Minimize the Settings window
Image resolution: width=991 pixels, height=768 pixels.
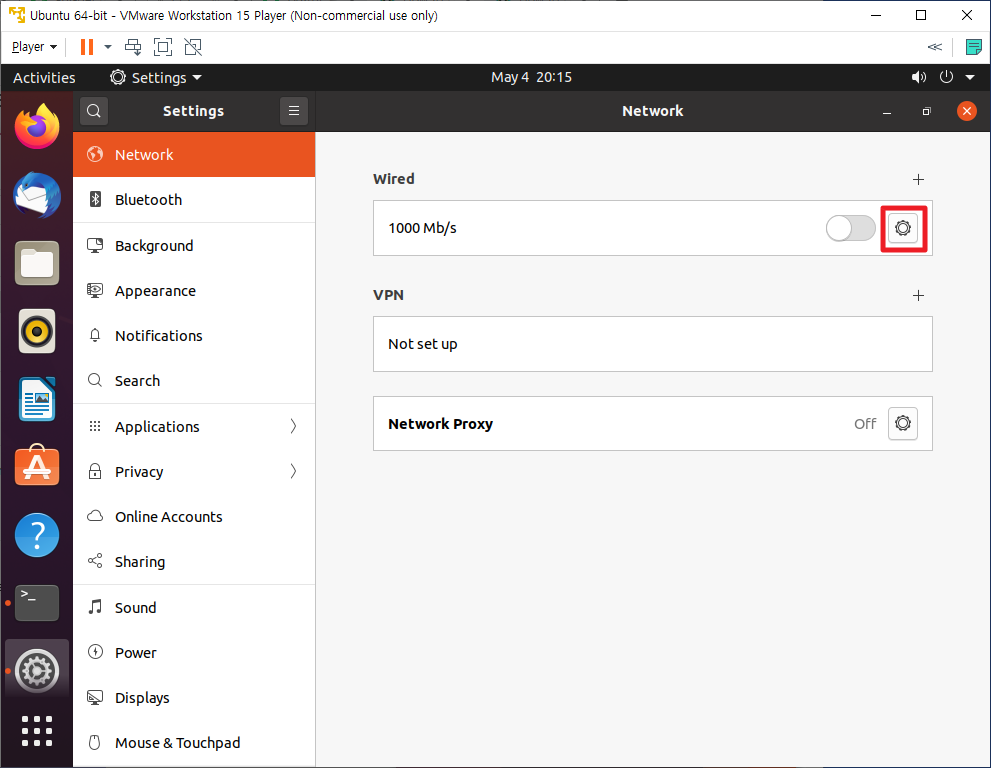coord(887,111)
